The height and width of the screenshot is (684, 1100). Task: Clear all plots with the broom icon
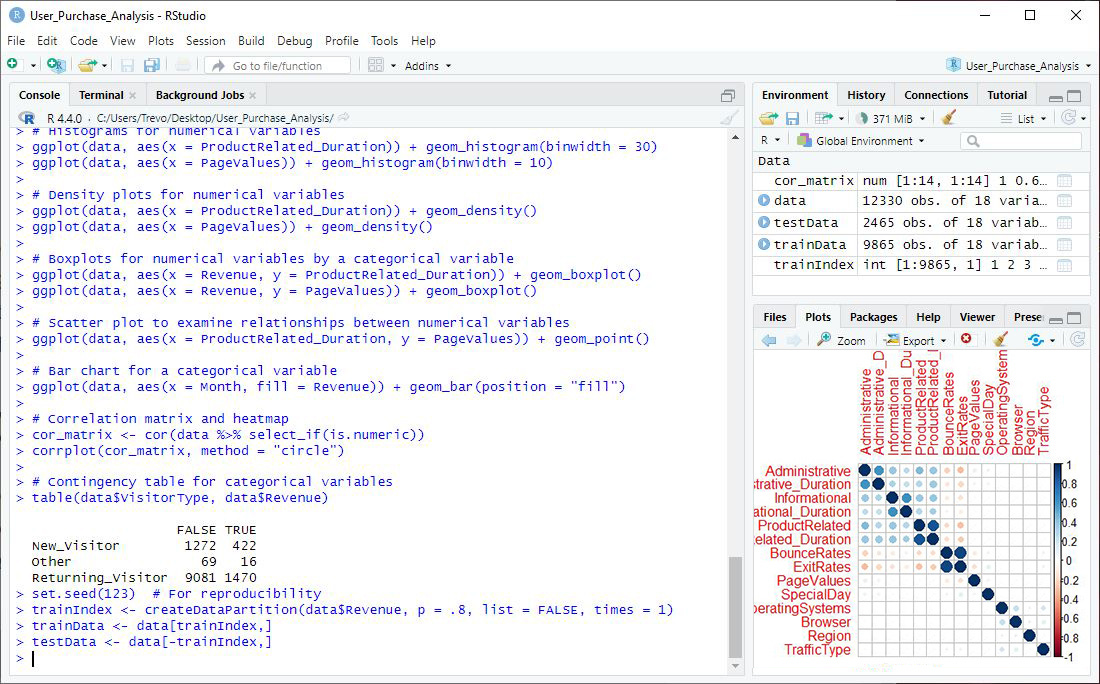coord(999,340)
